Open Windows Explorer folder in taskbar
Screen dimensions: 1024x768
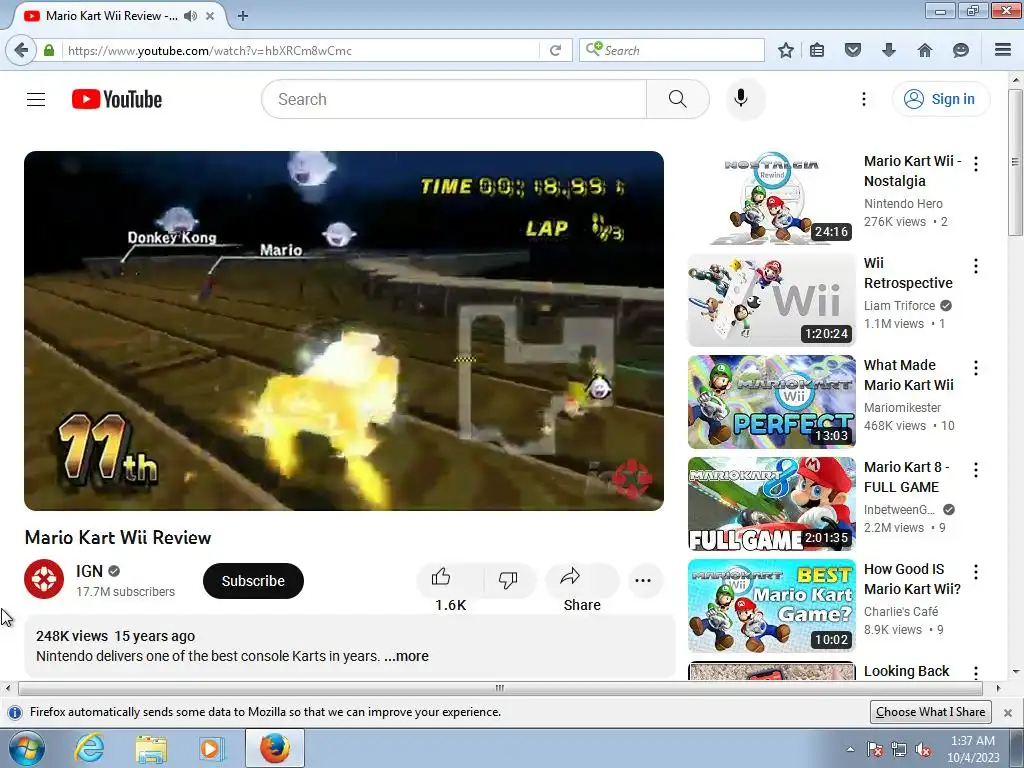[152, 748]
